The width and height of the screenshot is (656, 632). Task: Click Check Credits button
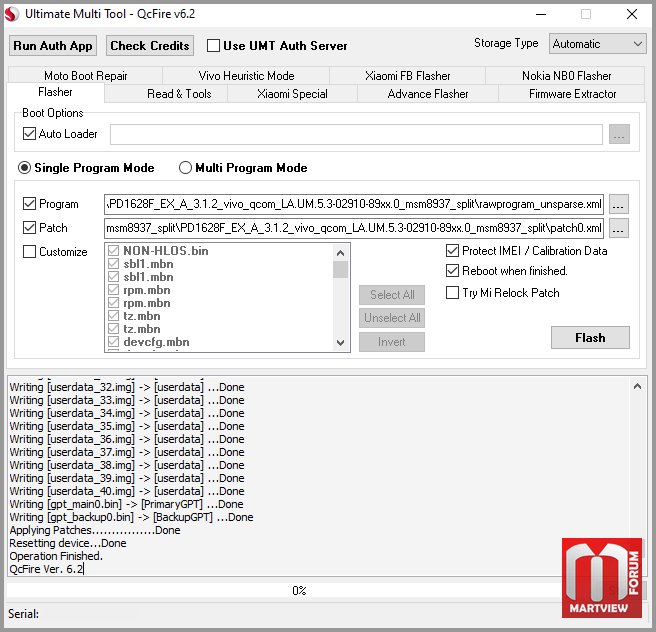tap(150, 46)
